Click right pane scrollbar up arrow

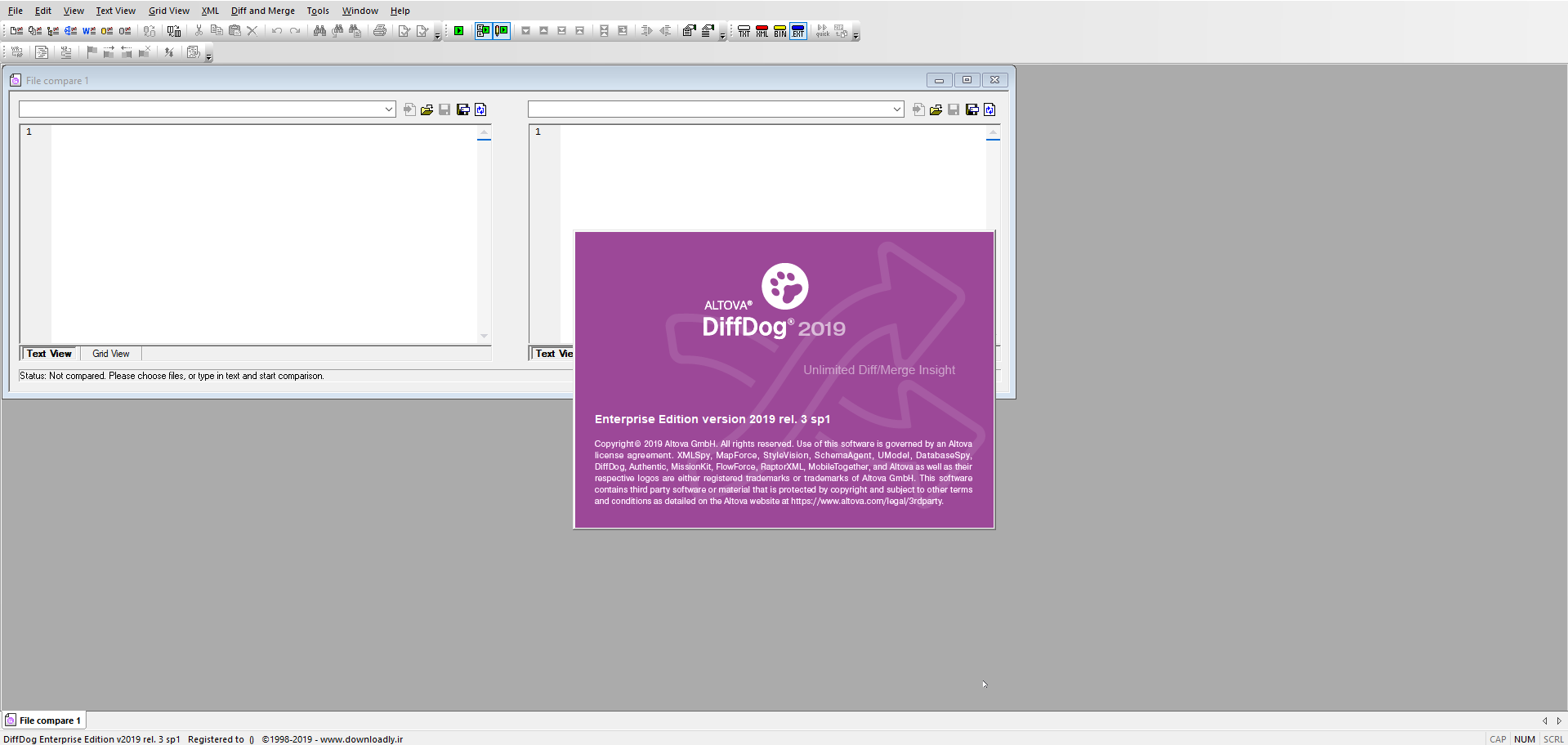(x=993, y=132)
